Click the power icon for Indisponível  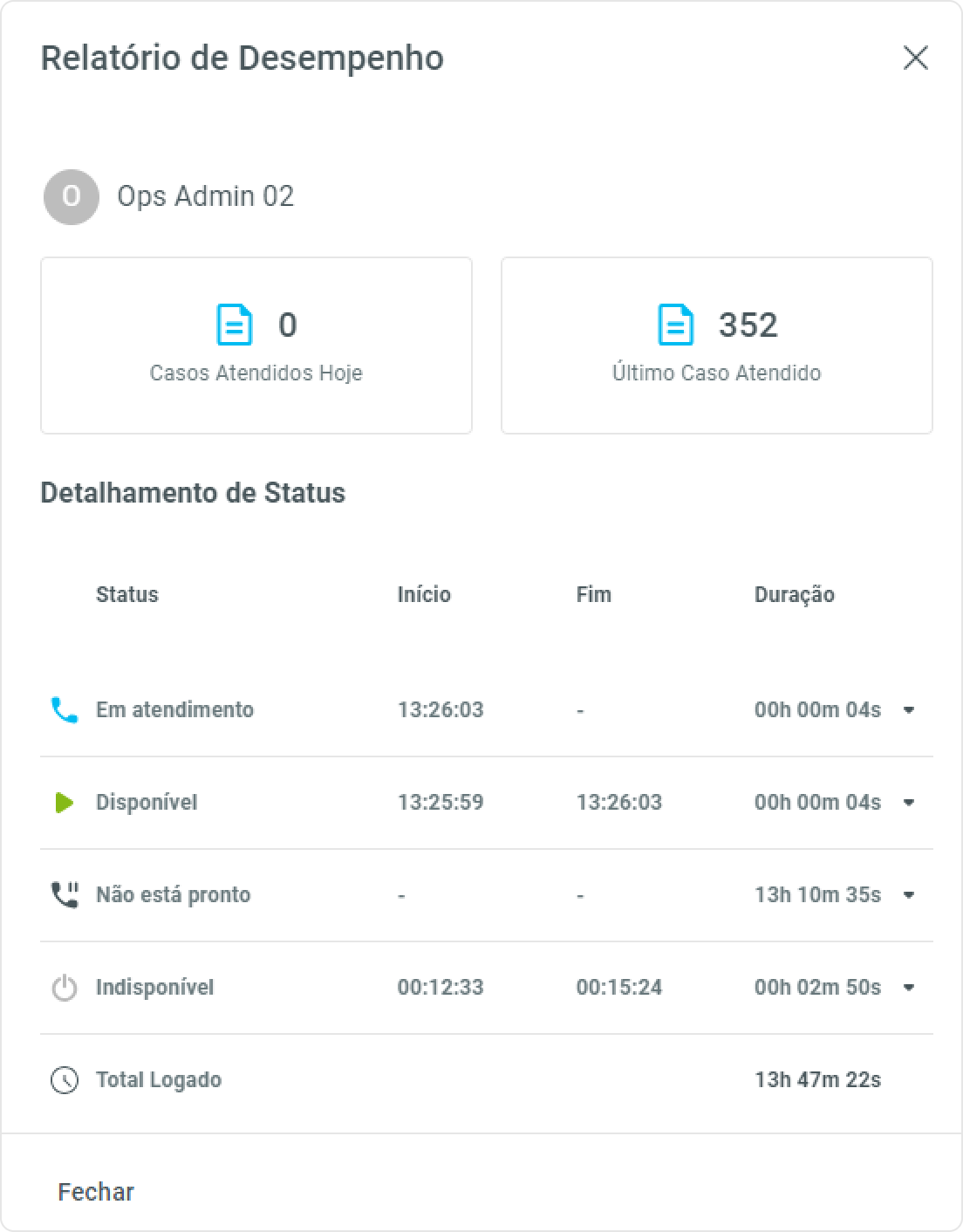(65, 988)
